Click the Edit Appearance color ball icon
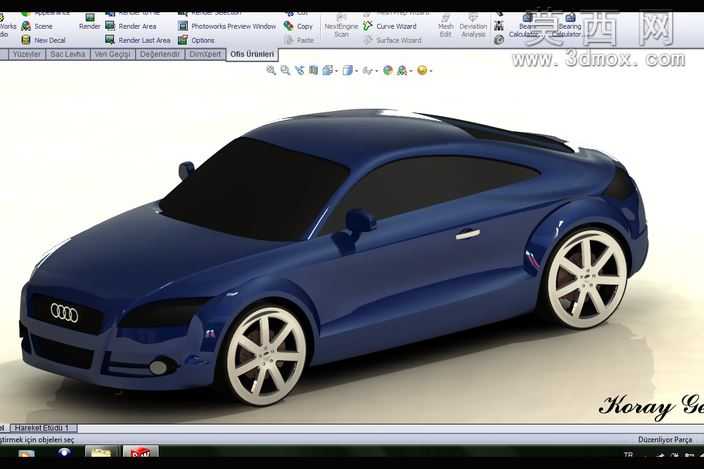 (x=387, y=70)
